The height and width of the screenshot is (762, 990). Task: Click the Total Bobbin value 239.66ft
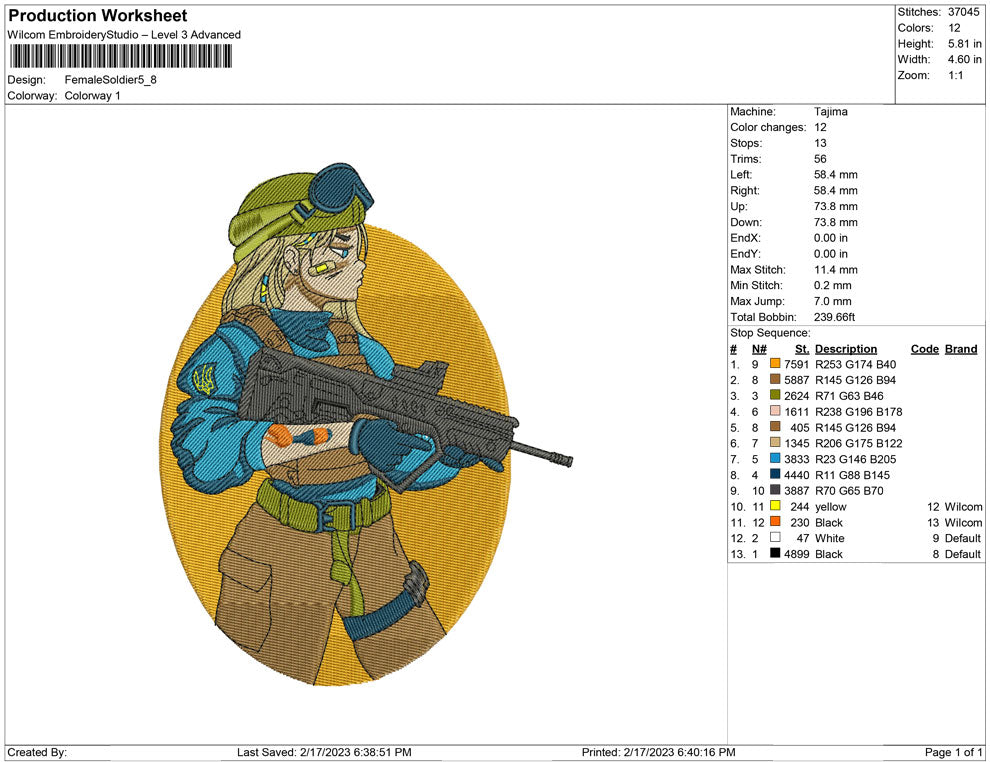[x=834, y=317]
